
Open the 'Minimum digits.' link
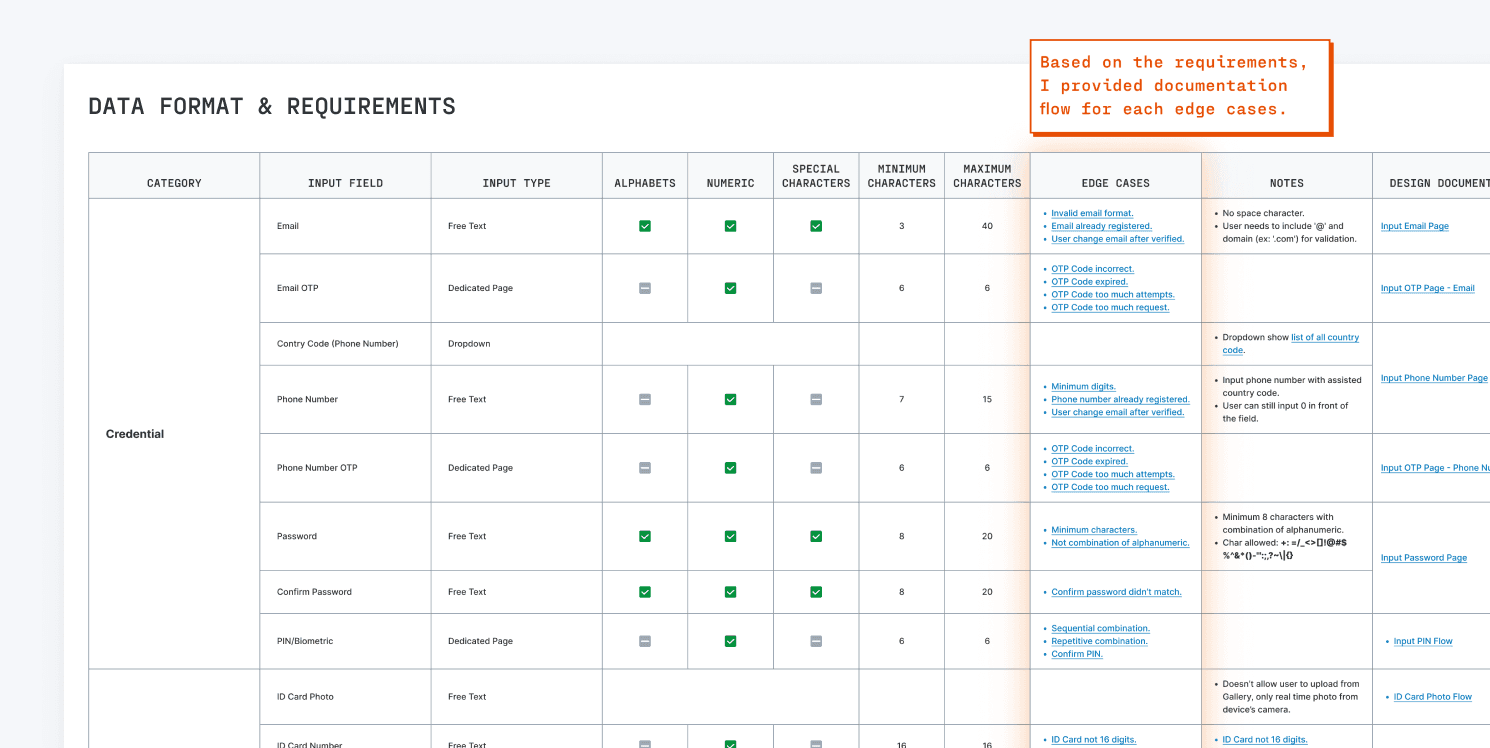1083,387
